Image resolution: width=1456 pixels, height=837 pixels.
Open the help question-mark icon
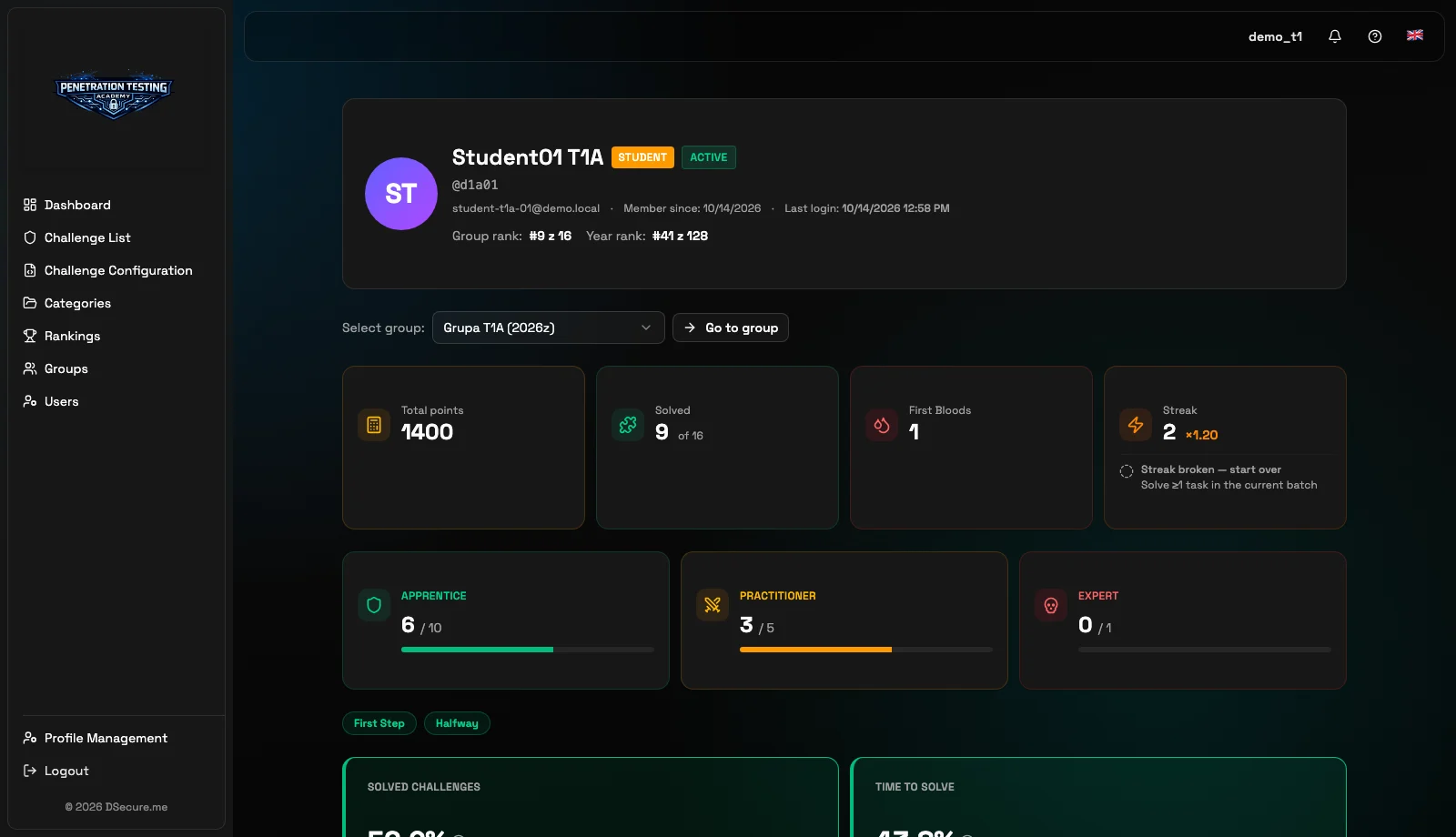click(1375, 36)
